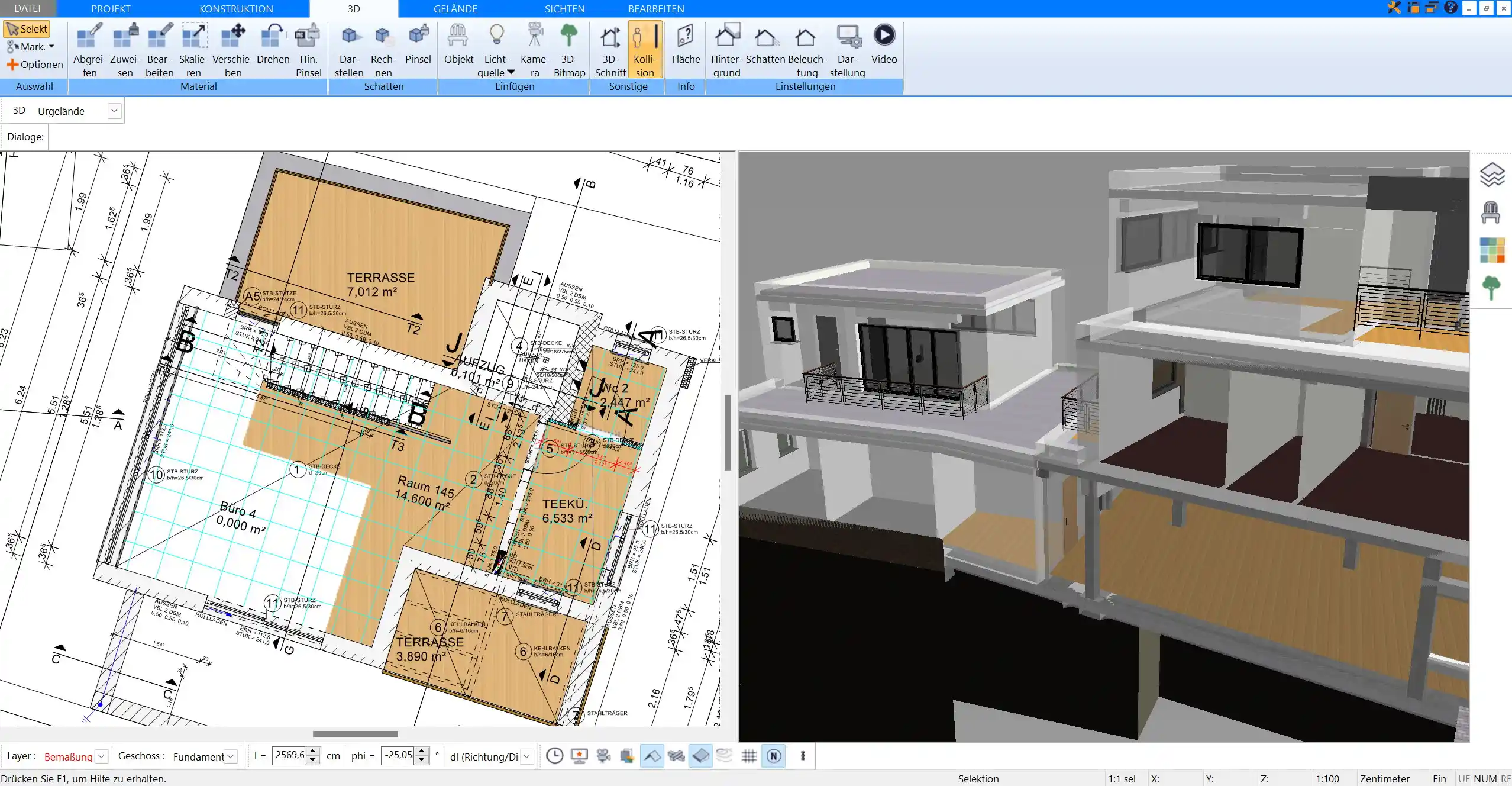
Task: Click the Hin. Pinsel brush tool
Action: 308,50
